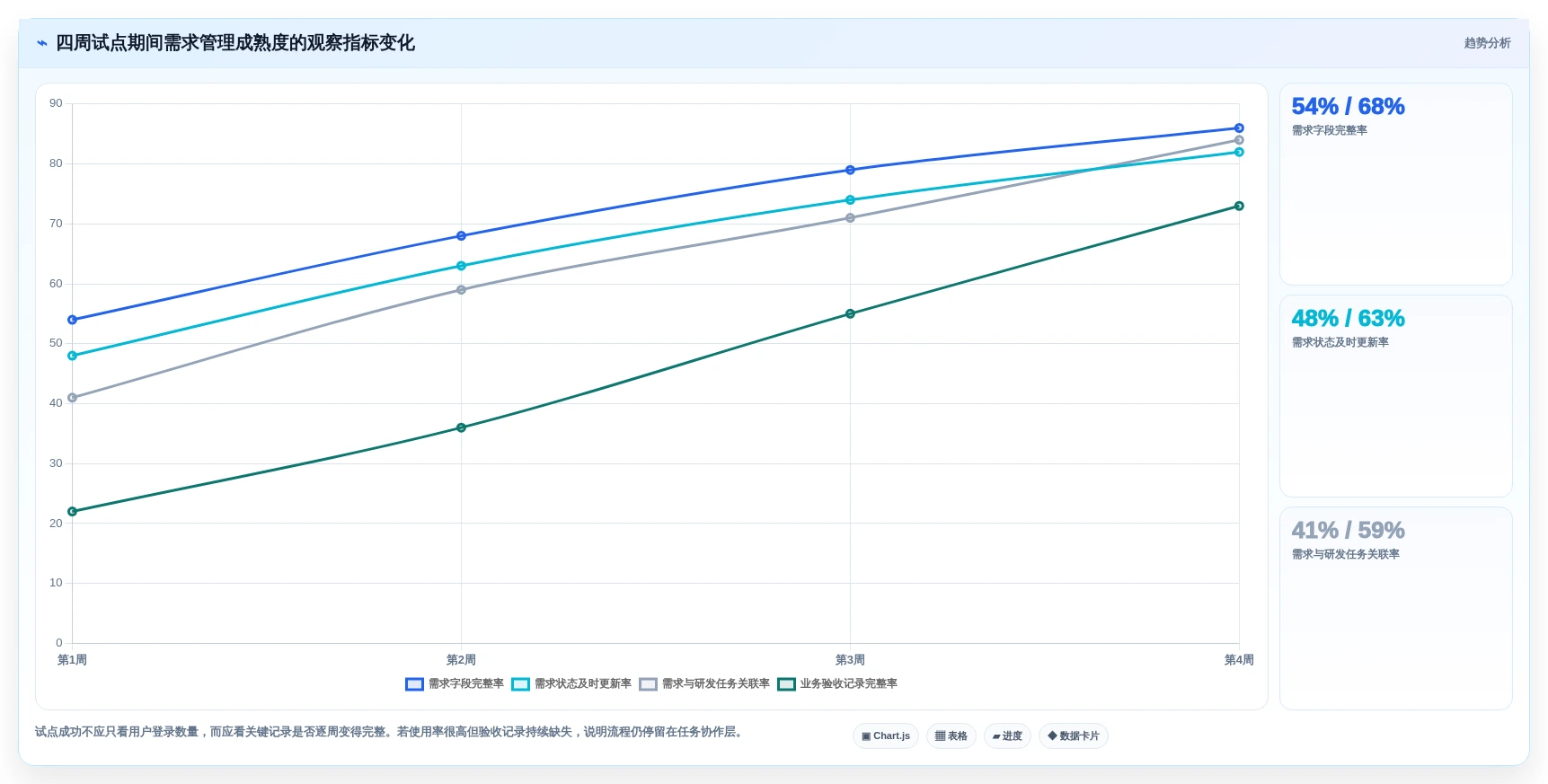Toggle the 需求字段完整率 legend item

click(x=455, y=684)
